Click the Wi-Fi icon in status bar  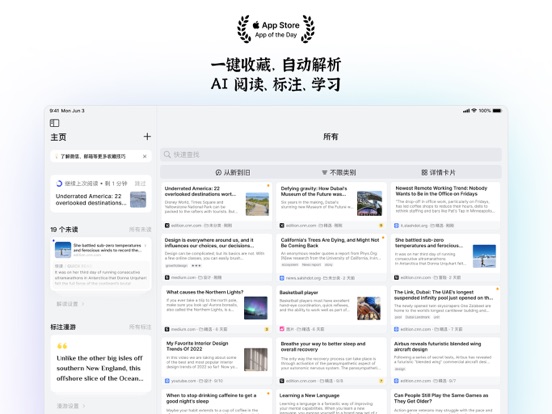(x=474, y=111)
